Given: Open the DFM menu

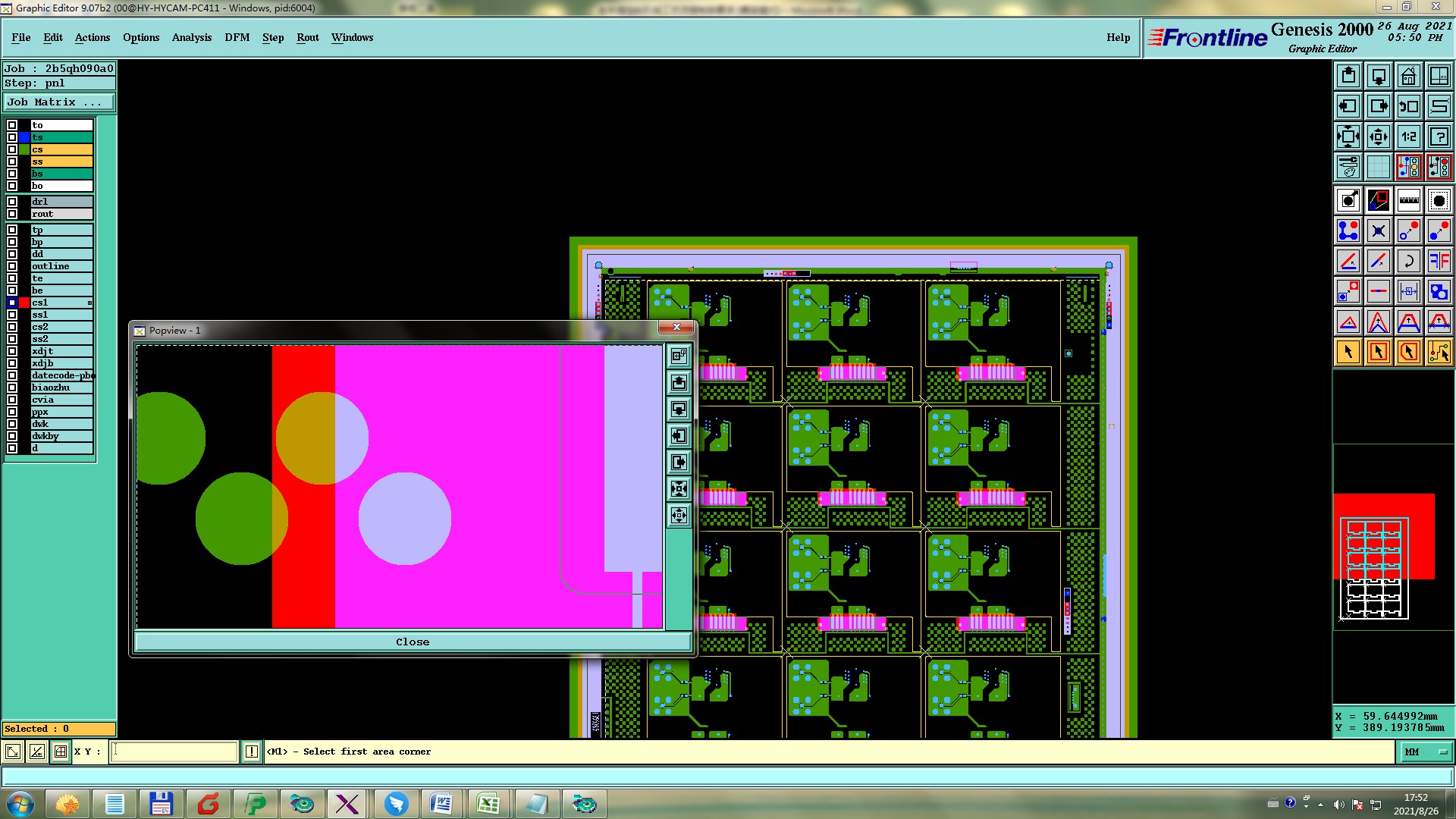Looking at the screenshot, I should tap(237, 37).
